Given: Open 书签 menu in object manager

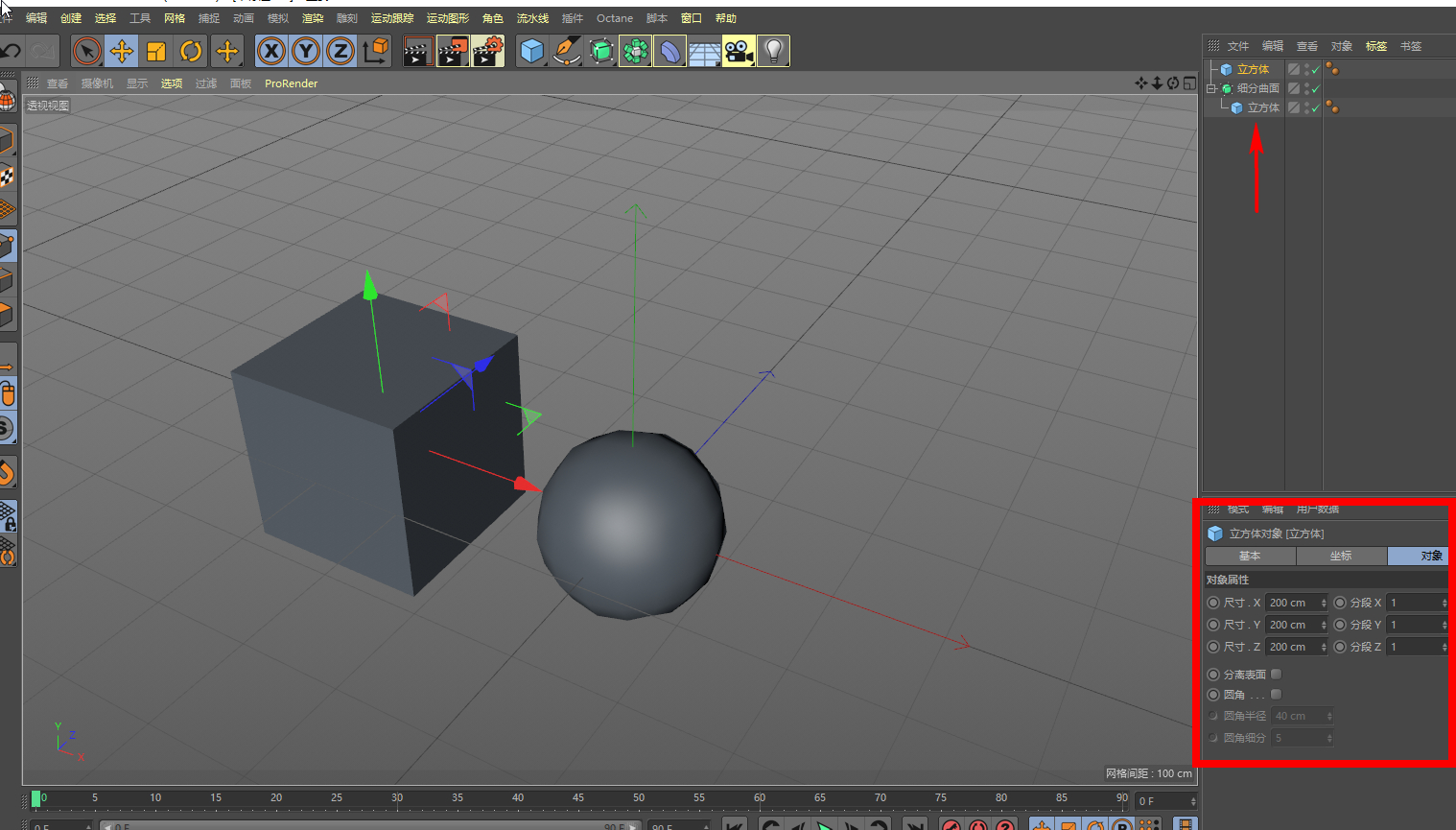Looking at the screenshot, I should pyautogui.click(x=1411, y=46).
